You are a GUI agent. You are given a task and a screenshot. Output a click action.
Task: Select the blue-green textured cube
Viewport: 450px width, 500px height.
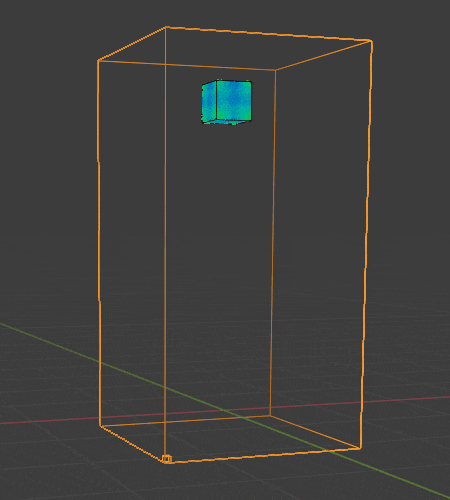coord(227,102)
